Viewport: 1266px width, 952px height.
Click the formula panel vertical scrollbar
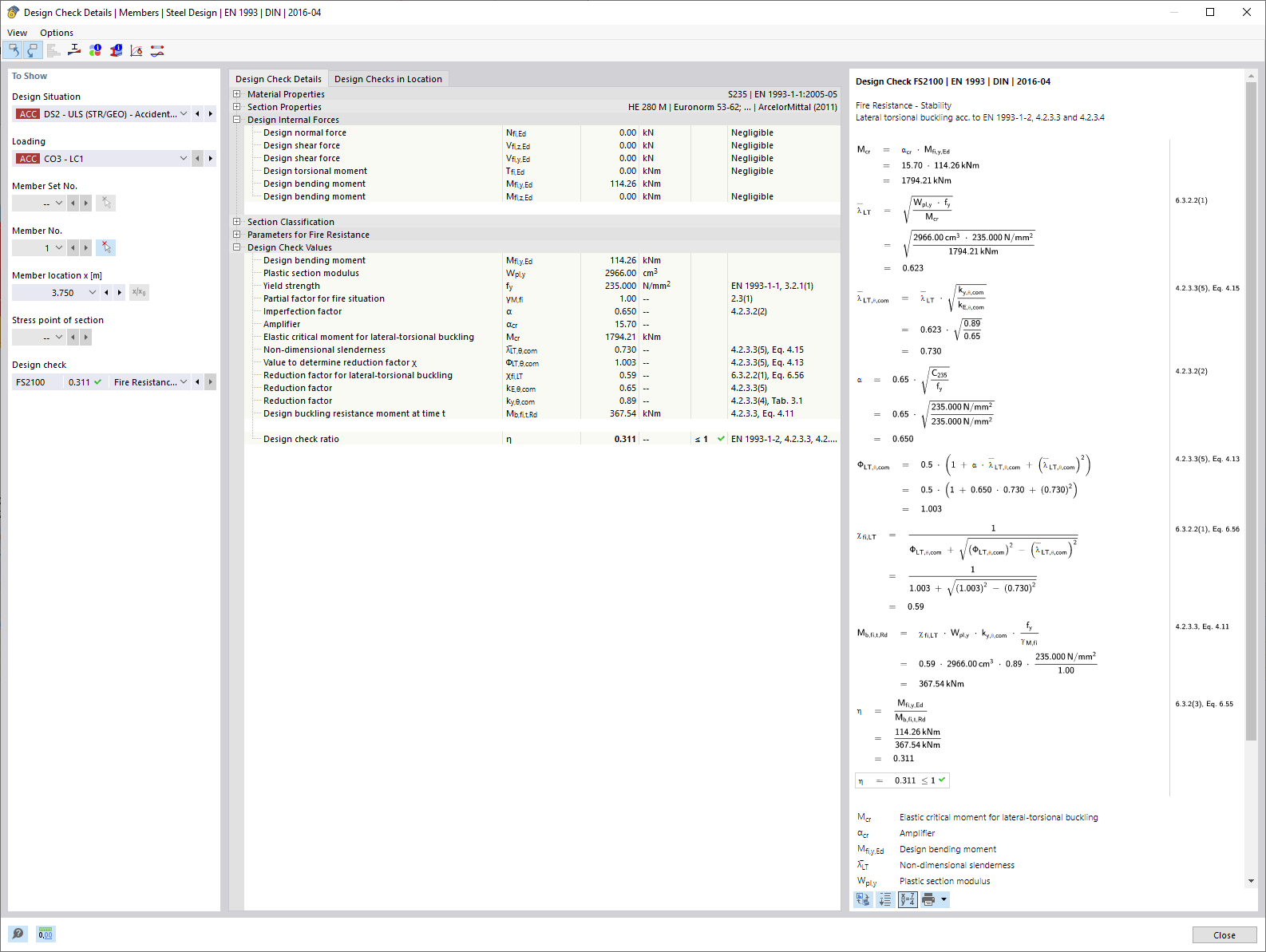pos(1251,412)
